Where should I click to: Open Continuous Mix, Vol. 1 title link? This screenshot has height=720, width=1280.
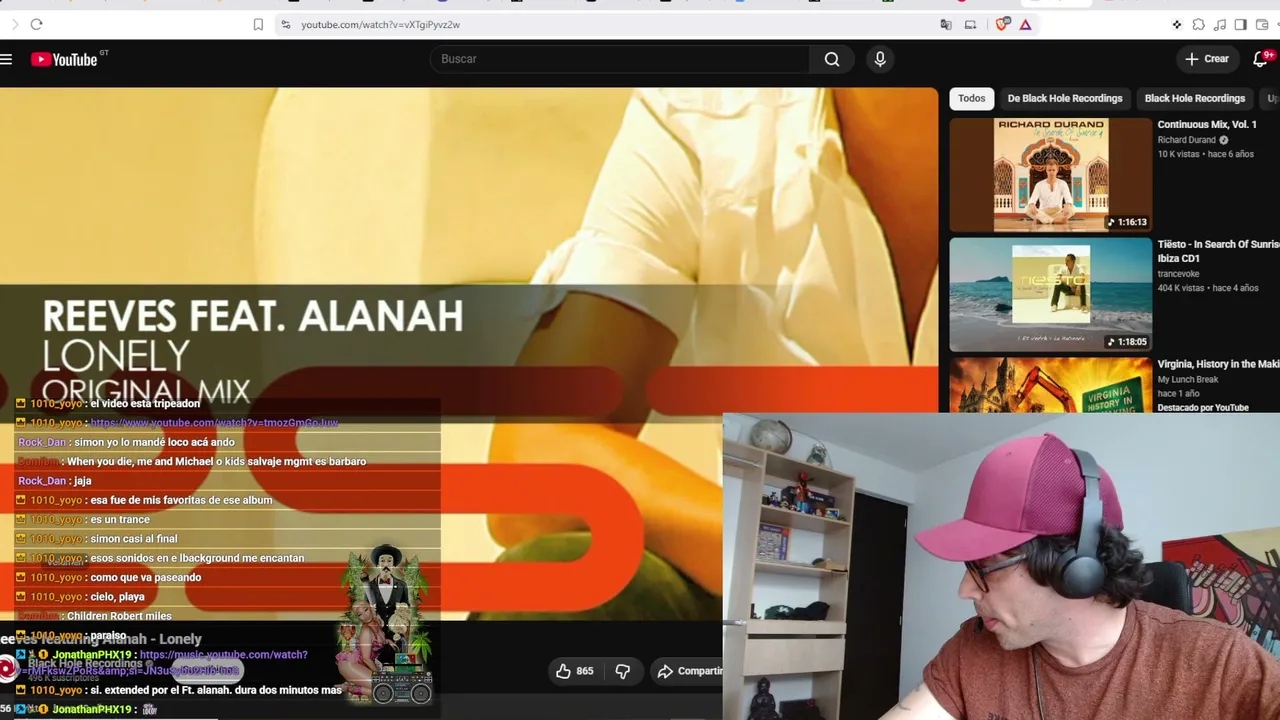1207,125
